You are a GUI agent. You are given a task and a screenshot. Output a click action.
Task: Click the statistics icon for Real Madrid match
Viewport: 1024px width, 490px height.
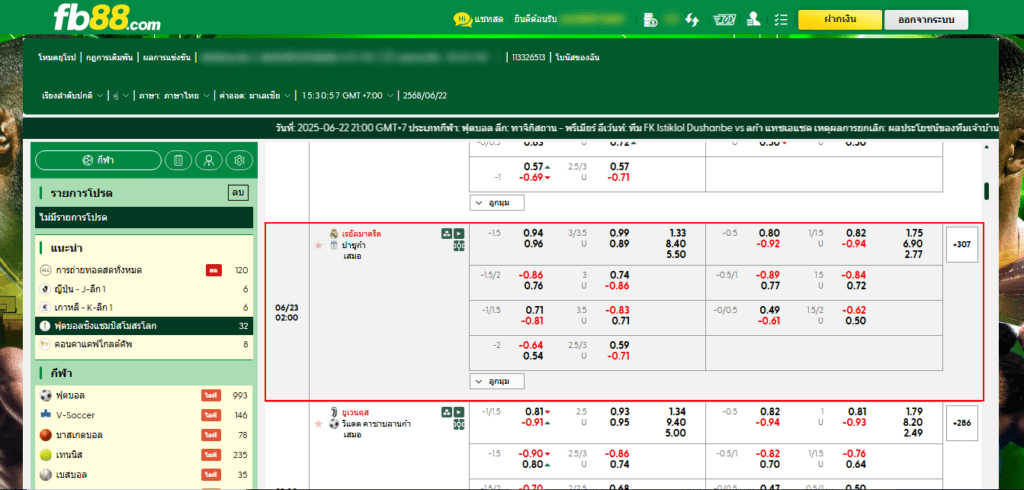[x=446, y=233]
